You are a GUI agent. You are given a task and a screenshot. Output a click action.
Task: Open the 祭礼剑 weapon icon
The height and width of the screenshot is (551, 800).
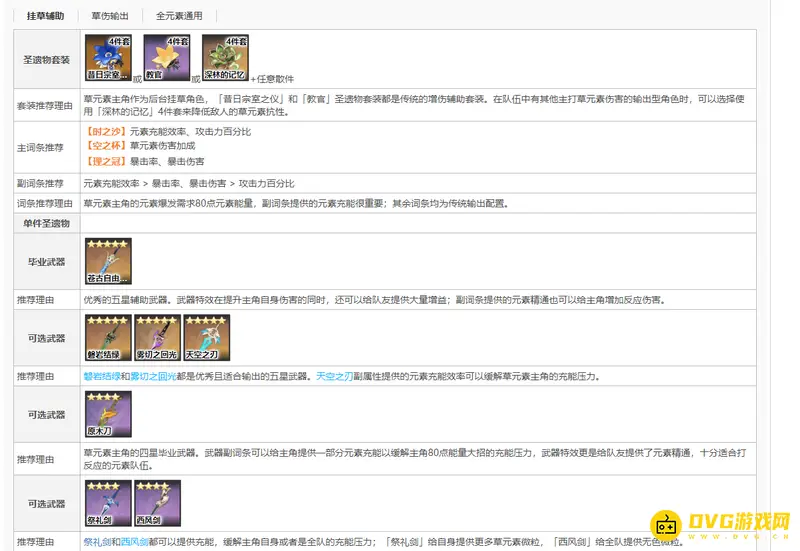point(108,503)
